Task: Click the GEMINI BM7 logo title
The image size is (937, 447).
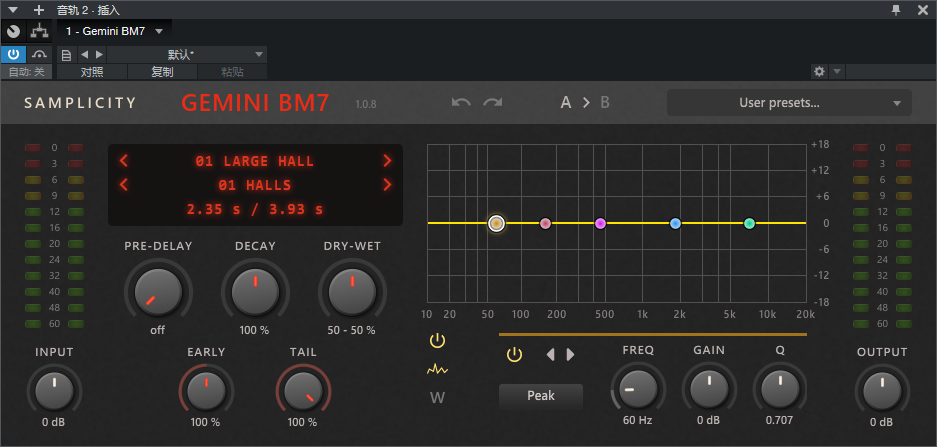Action: click(255, 103)
